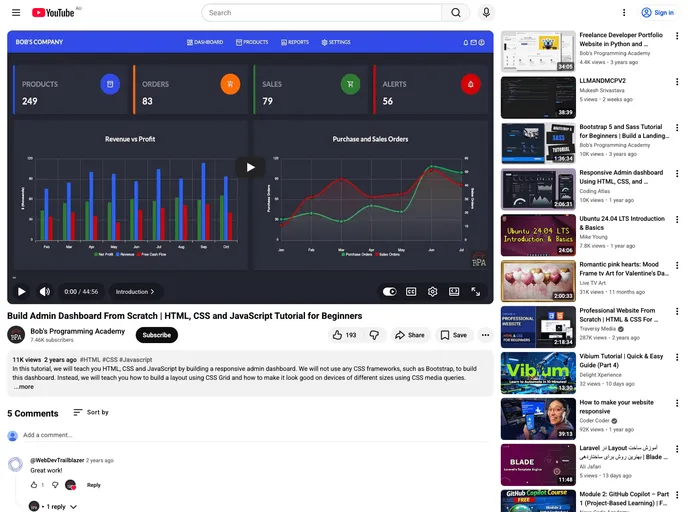Viewport: 688px width, 512px height.
Task: Start voice search with microphone
Action: pos(487,13)
